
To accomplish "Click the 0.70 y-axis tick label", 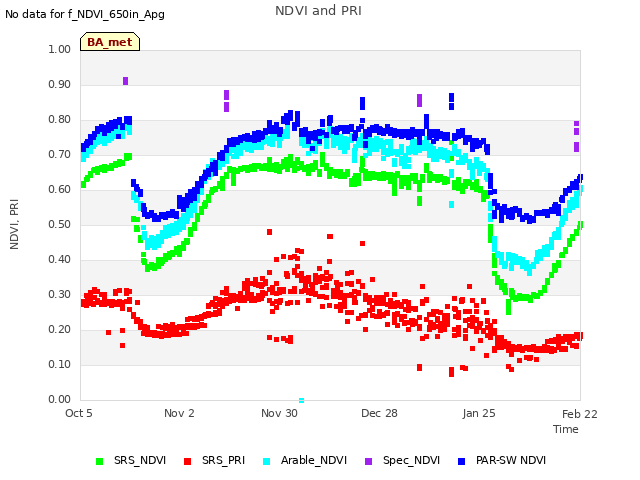I will pos(60,155).
